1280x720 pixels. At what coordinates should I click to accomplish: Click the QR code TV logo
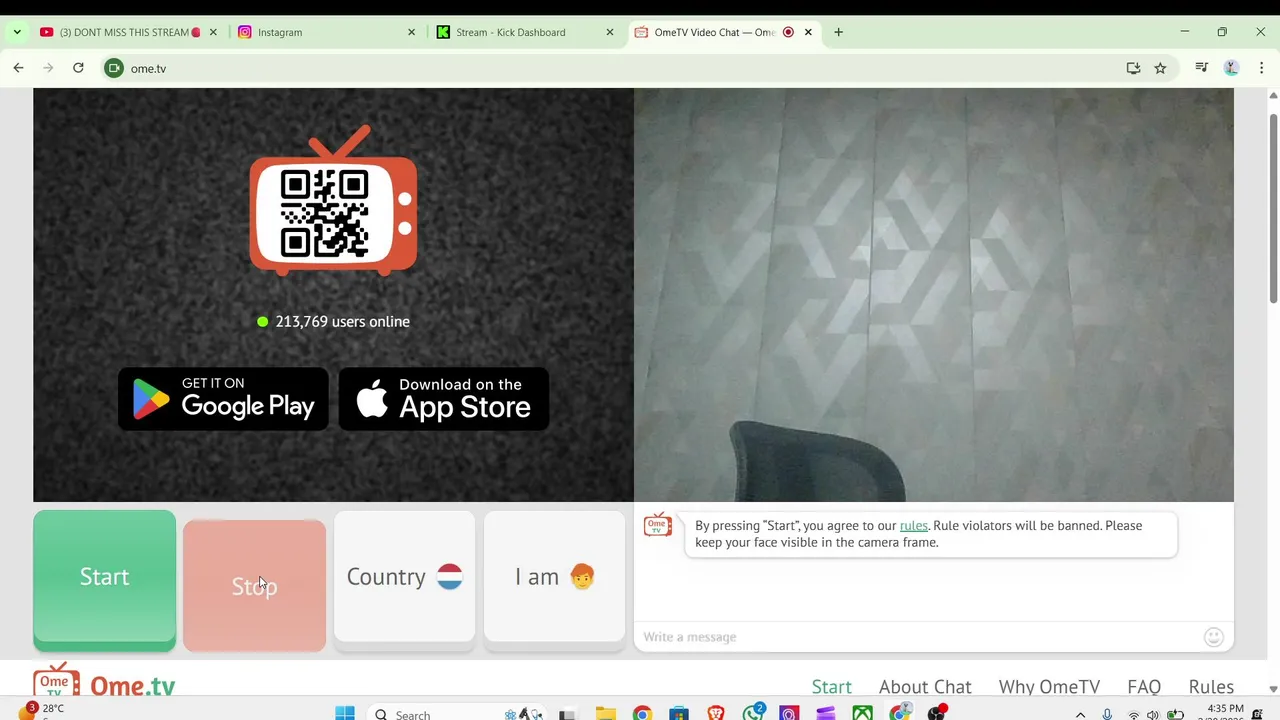coord(333,201)
